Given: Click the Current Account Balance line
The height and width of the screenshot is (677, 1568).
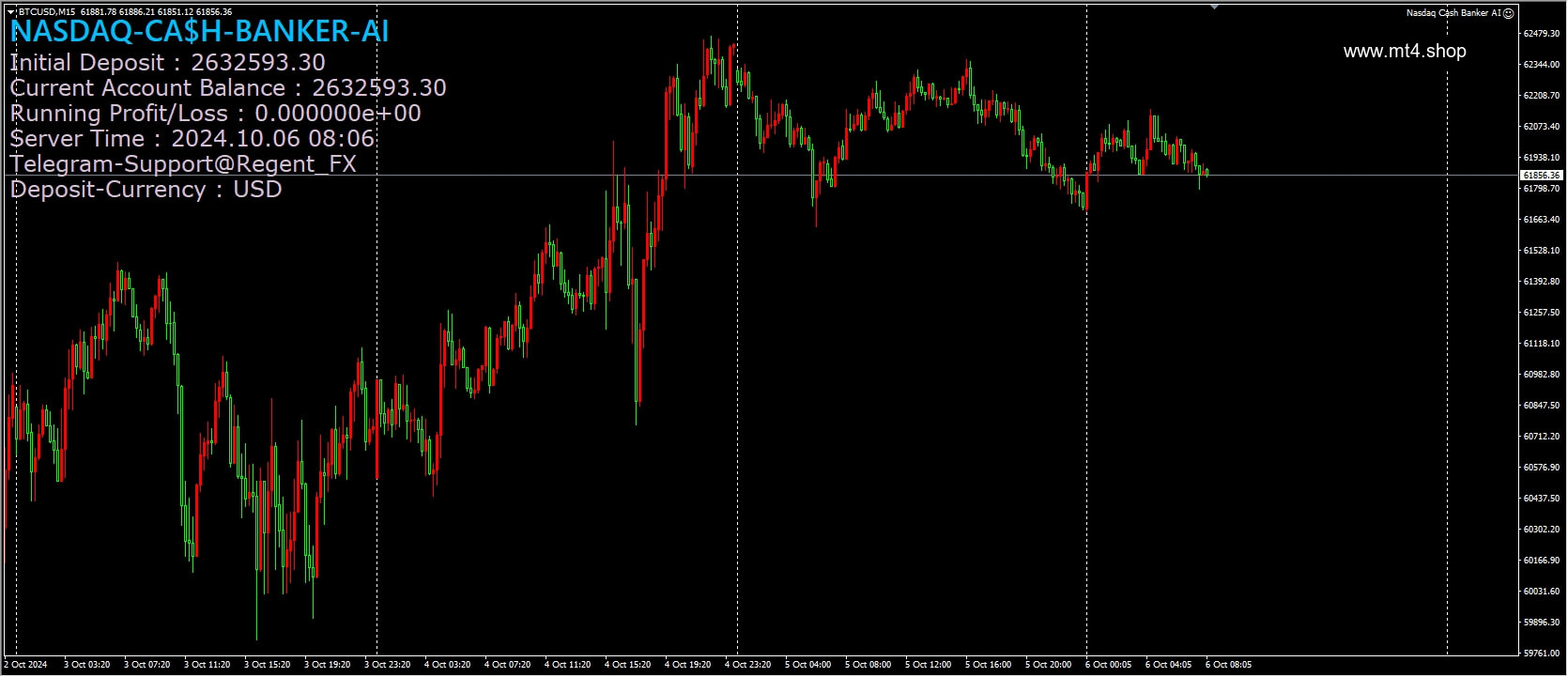Looking at the screenshot, I should (x=228, y=88).
